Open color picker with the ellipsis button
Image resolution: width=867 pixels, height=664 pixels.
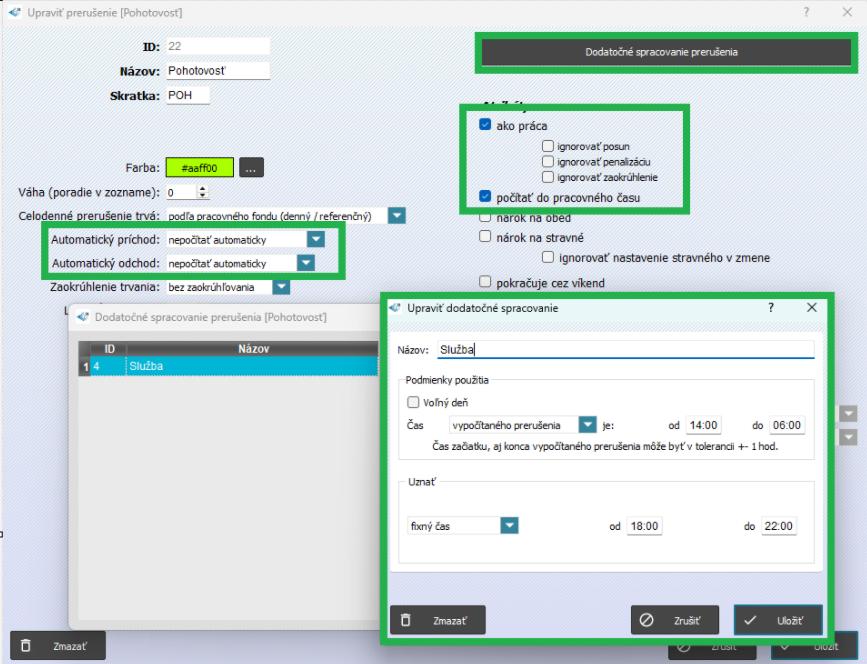(252, 169)
